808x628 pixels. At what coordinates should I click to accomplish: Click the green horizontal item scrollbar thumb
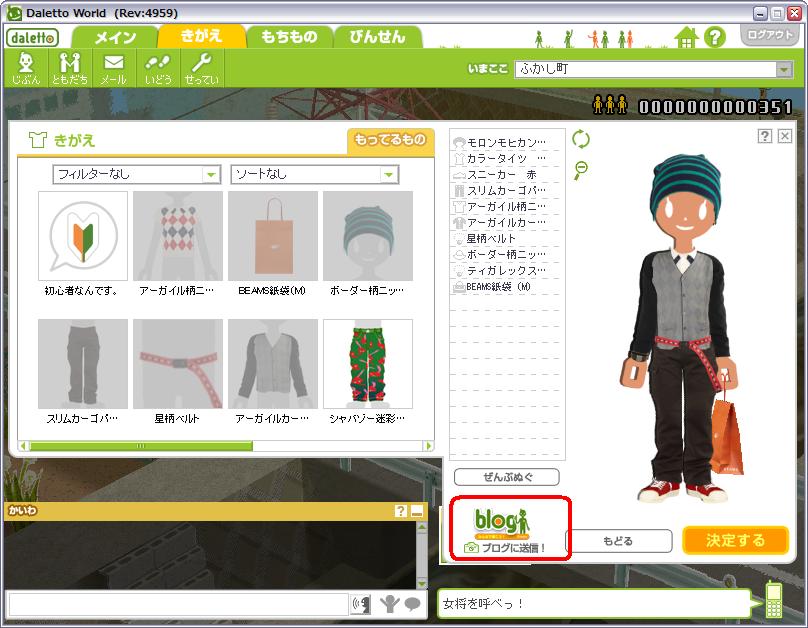[x=141, y=446]
